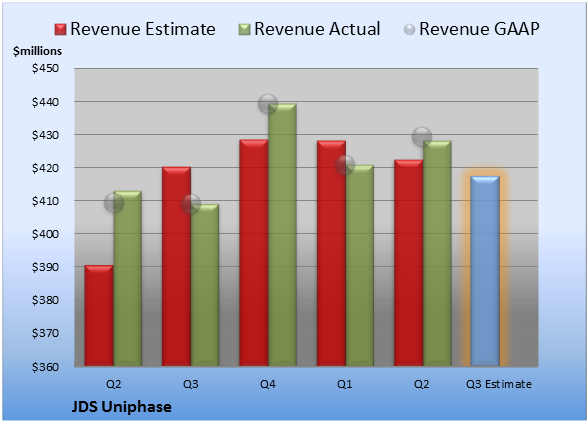588x422 pixels.
Task: Select the 'Revenue Estimate' legend label
Action: coord(143,29)
